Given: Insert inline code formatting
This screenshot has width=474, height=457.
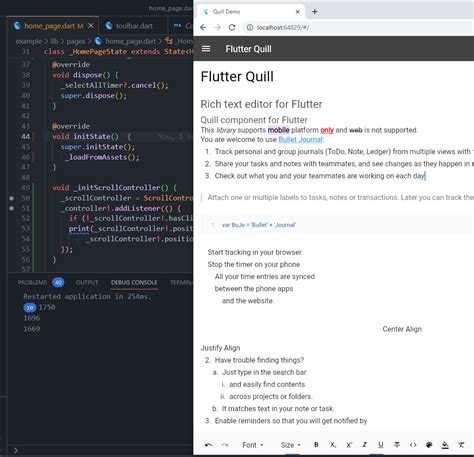Looking at the screenshot, I should (413, 445).
